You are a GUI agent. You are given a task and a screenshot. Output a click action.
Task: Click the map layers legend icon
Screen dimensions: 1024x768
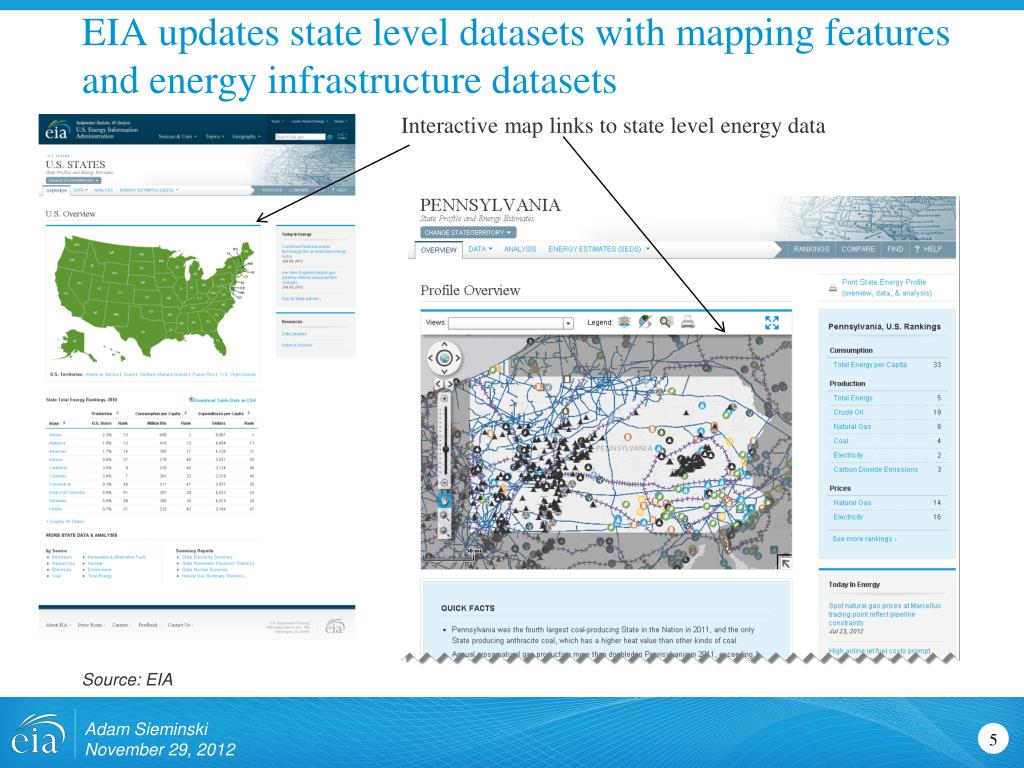[625, 321]
